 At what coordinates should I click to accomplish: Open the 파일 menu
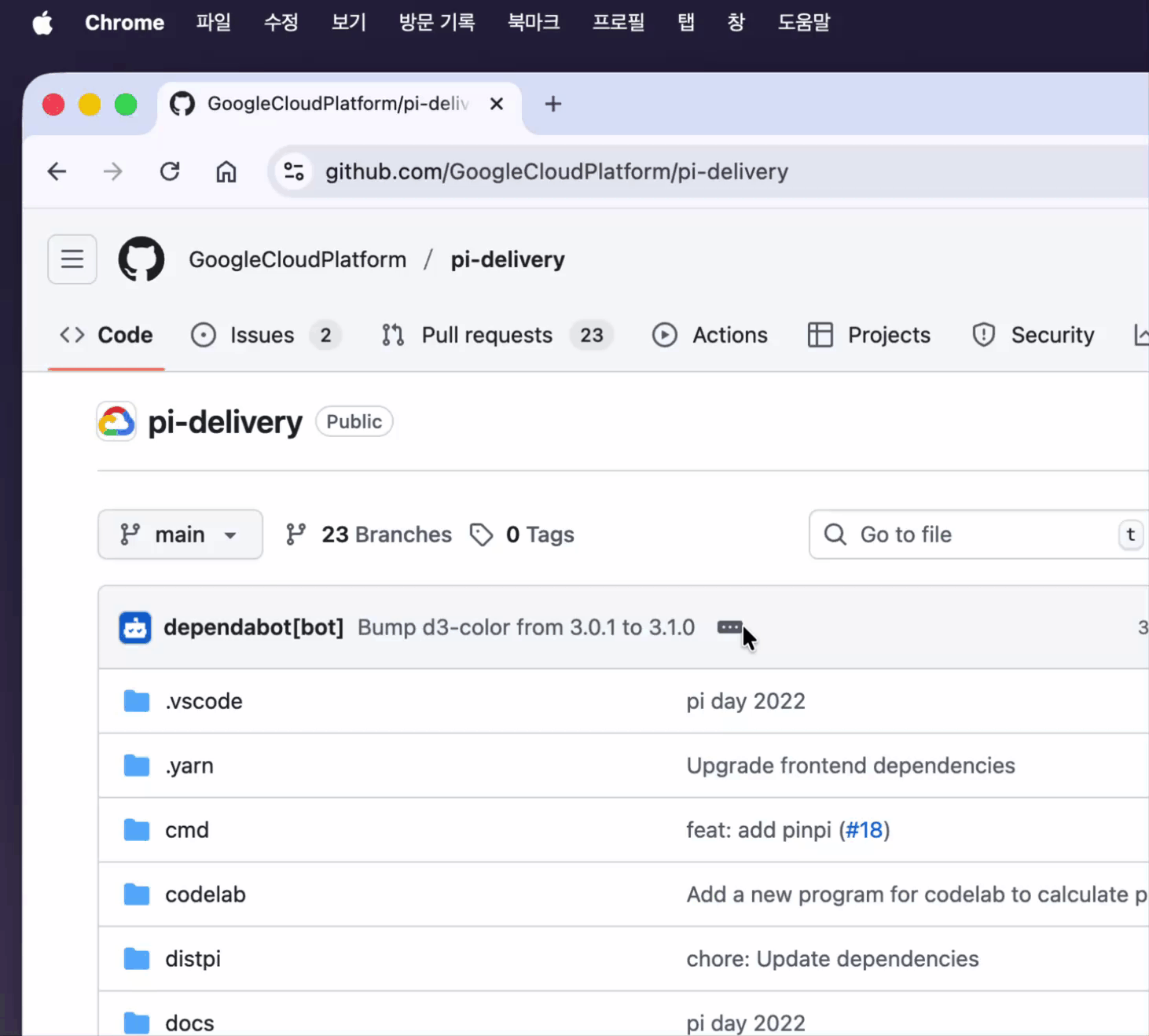coord(214,23)
